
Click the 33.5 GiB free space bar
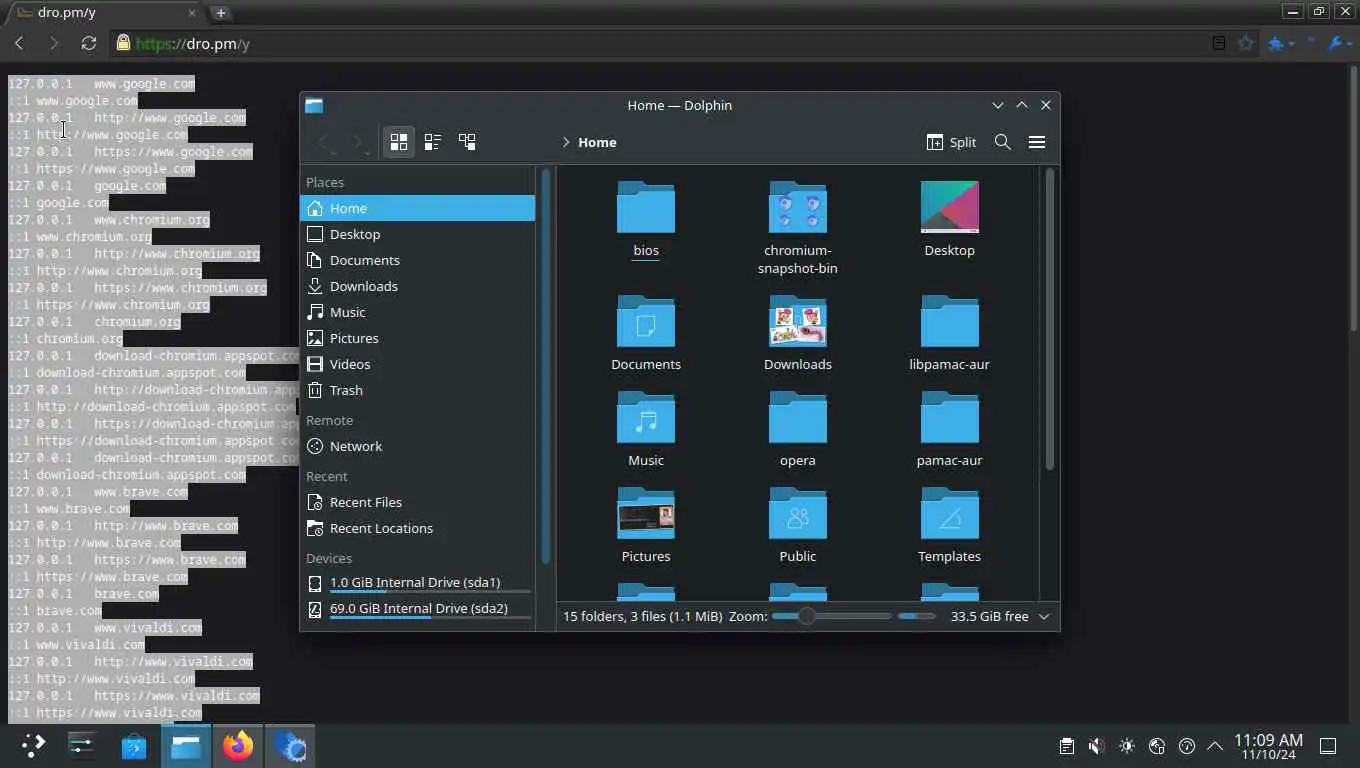(916, 616)
